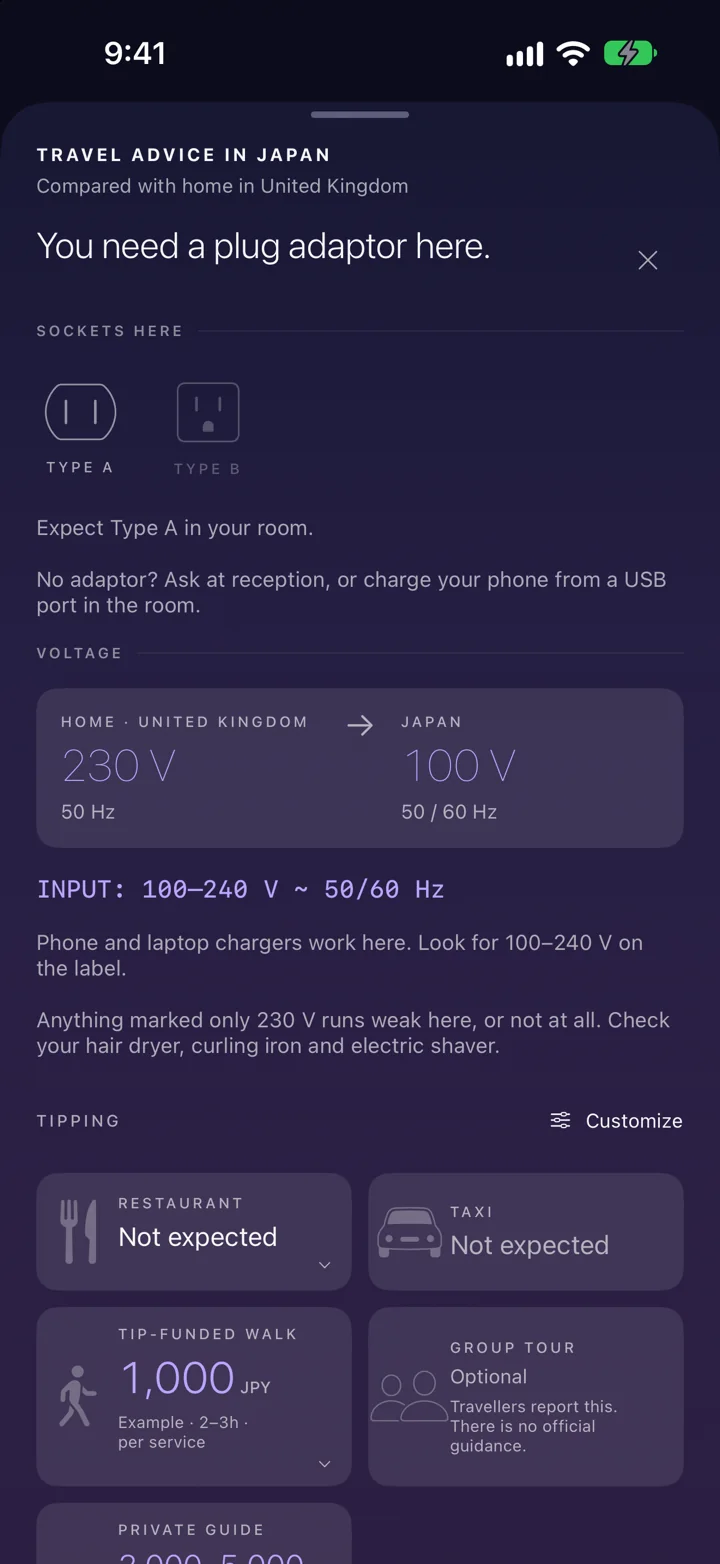Tap the walking person icon
The height and width of the screenshot is (1564, 720).
[78, 1395]
